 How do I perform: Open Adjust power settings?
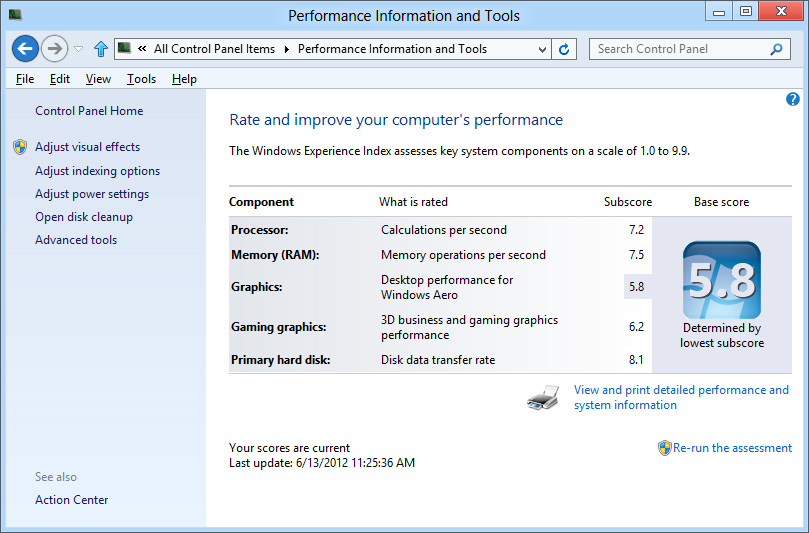(x=92, y=194)
